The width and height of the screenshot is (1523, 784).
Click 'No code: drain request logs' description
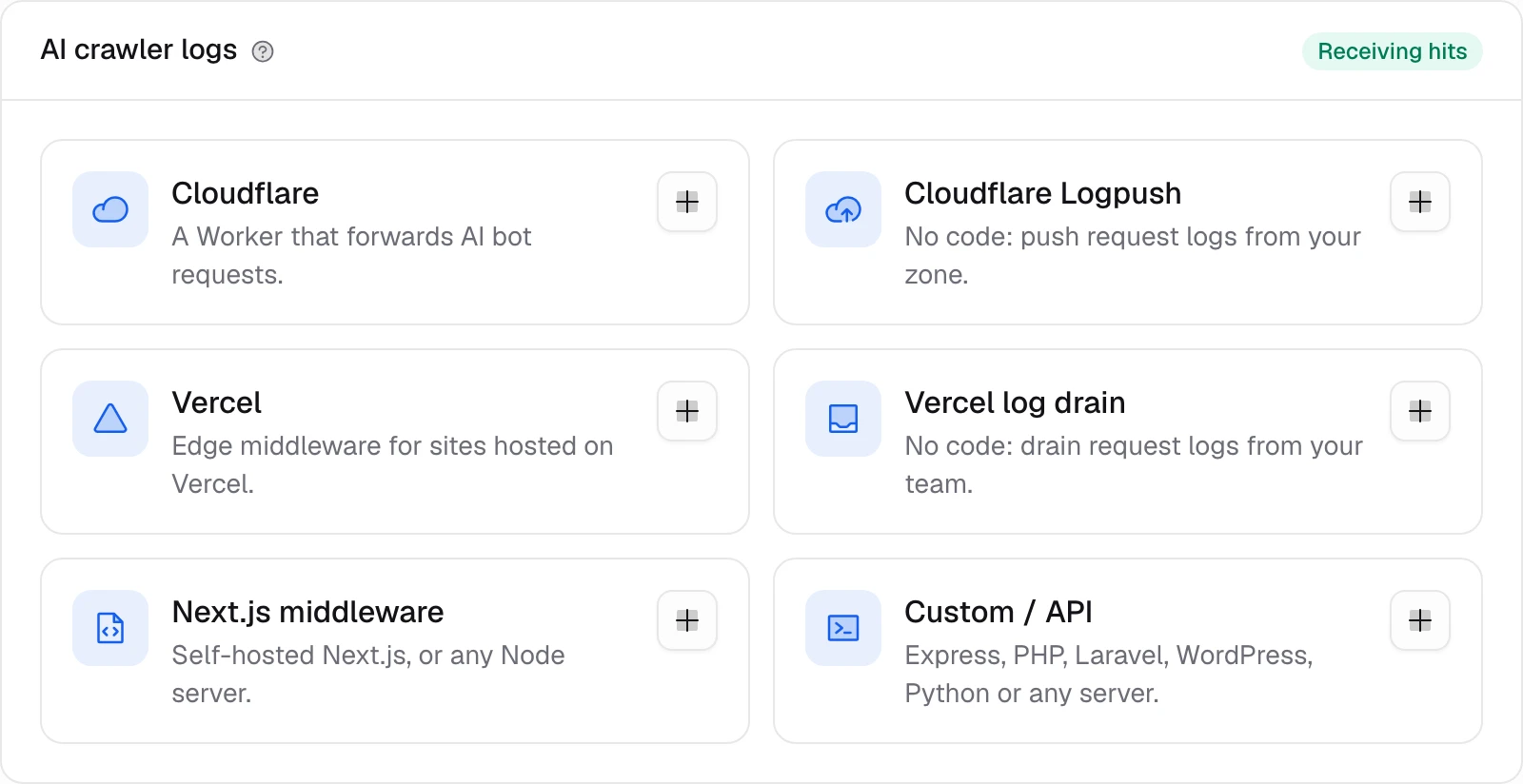tap(1135, 464)
